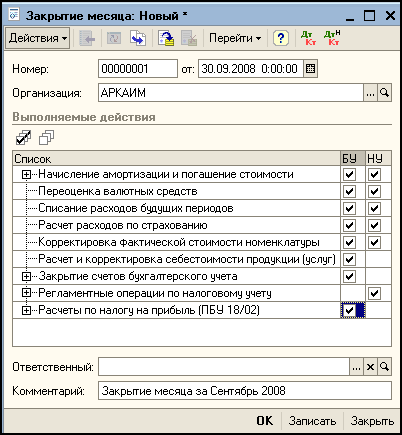Image resolution: width=402 pixels, height=435 pixels.
Task: Expand Регламентные операции по налоговому учету
Action: click(26, 293)
